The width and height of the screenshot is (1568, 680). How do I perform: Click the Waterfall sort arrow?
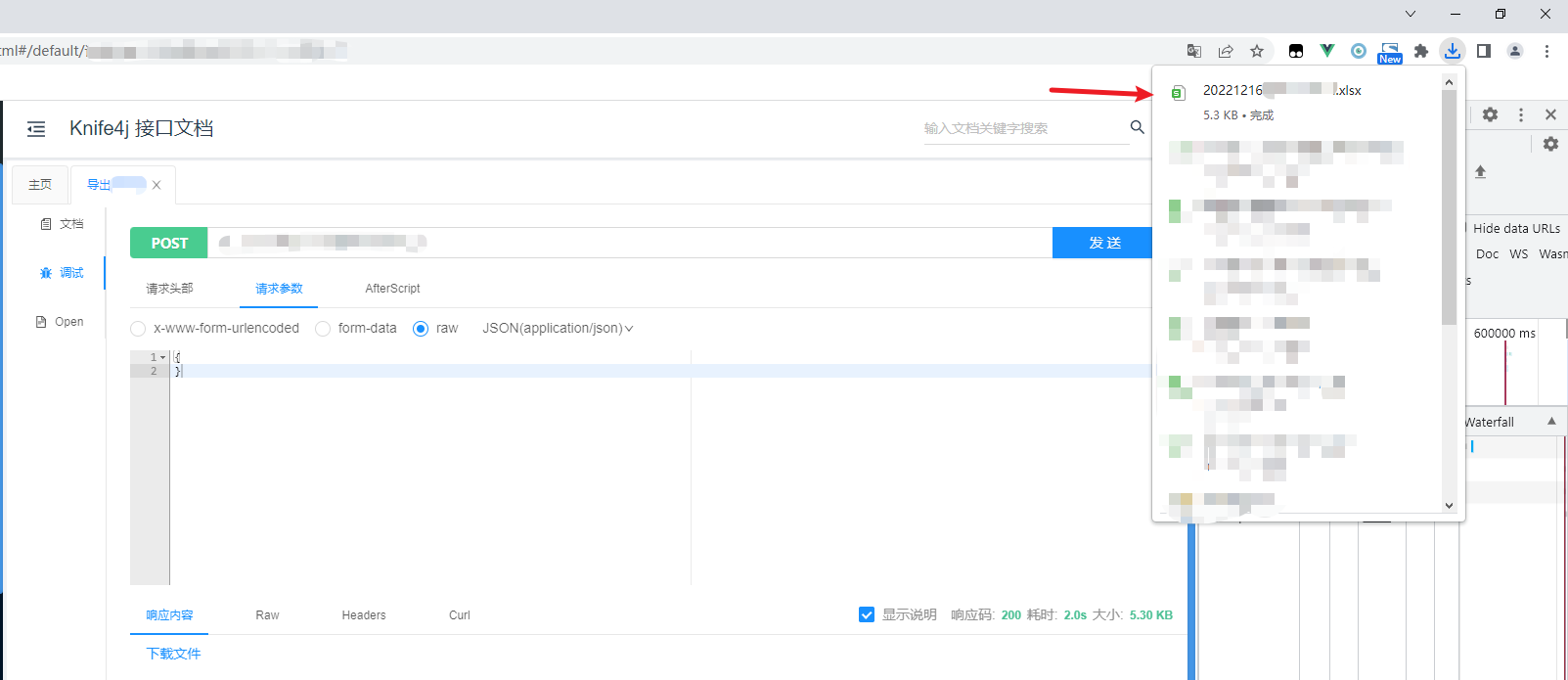tap(1551, 421)
